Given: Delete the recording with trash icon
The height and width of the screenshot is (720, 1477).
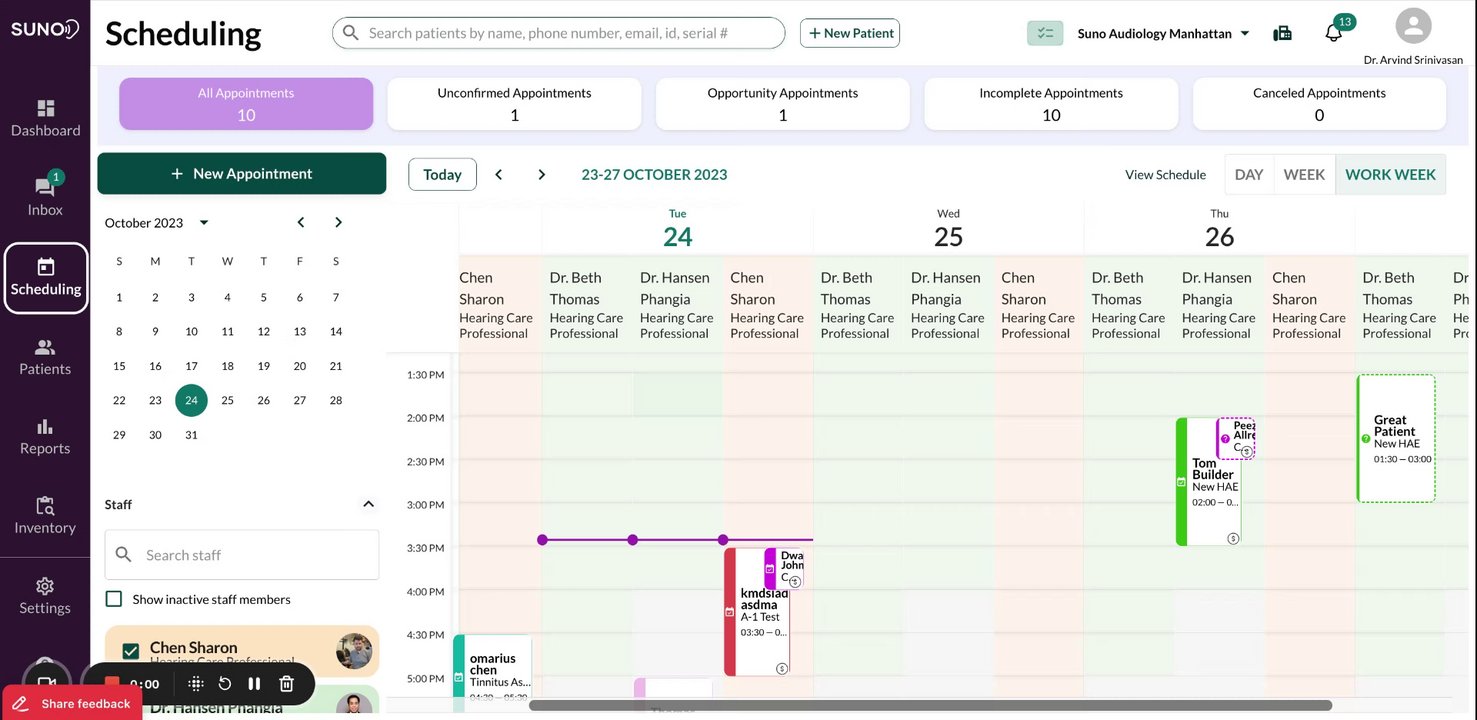Looking at the screenshot, I should [x=286, y=684].
